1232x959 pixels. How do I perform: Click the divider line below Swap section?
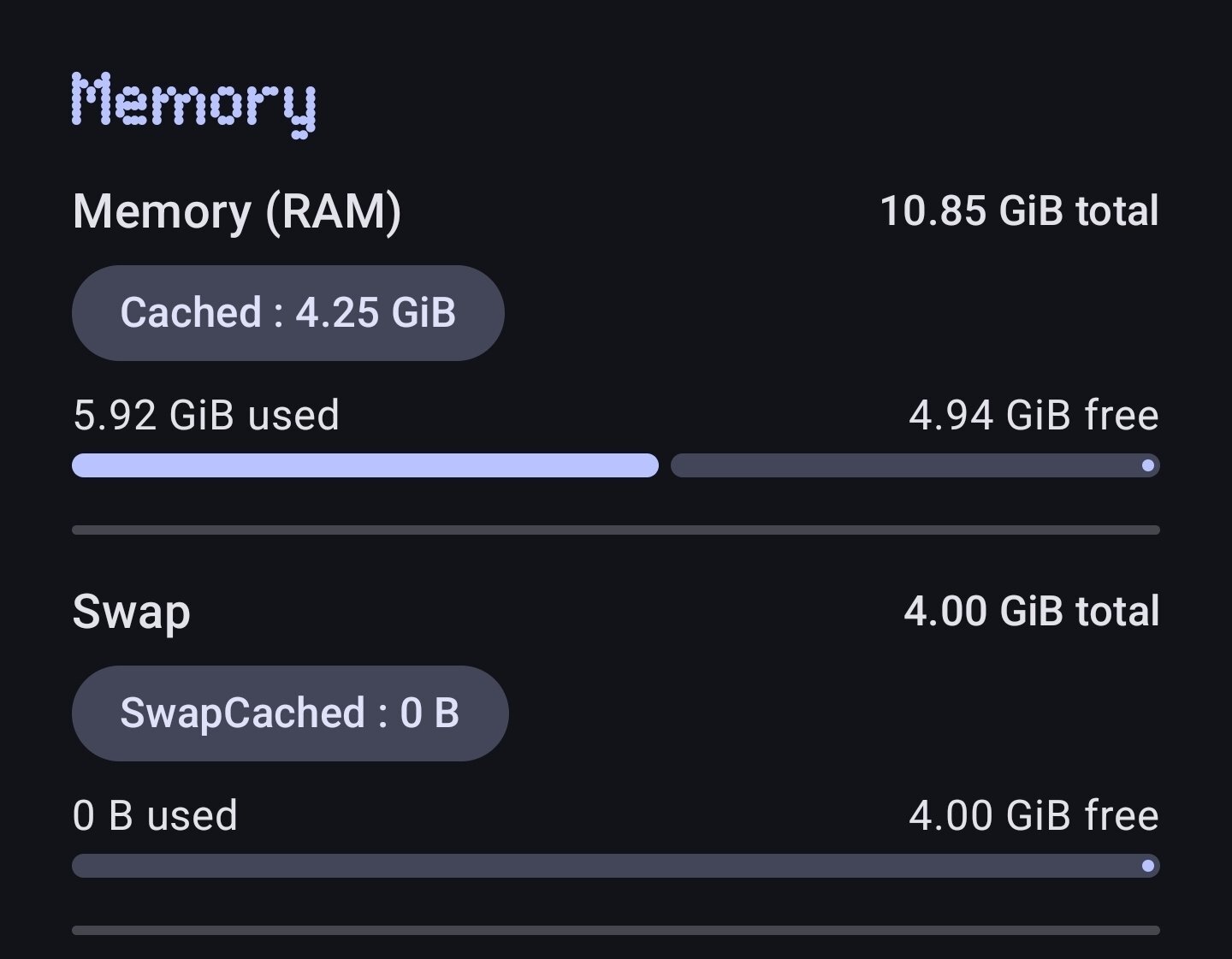(x=616, y=930)
